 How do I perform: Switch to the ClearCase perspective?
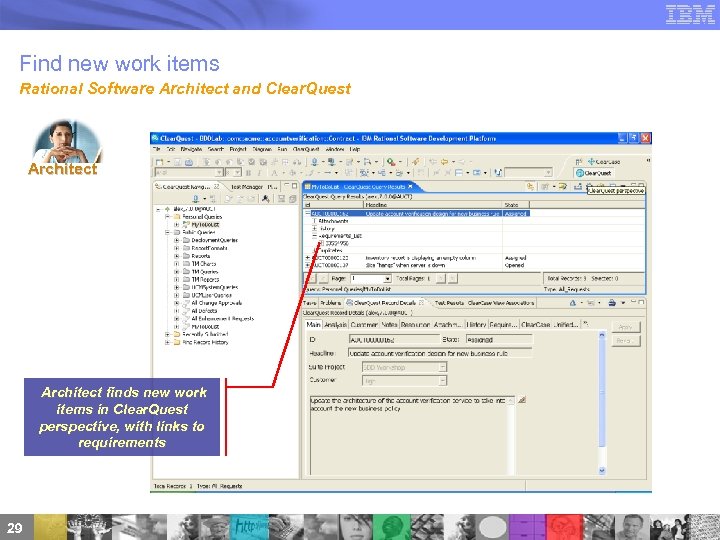(604, 162)
